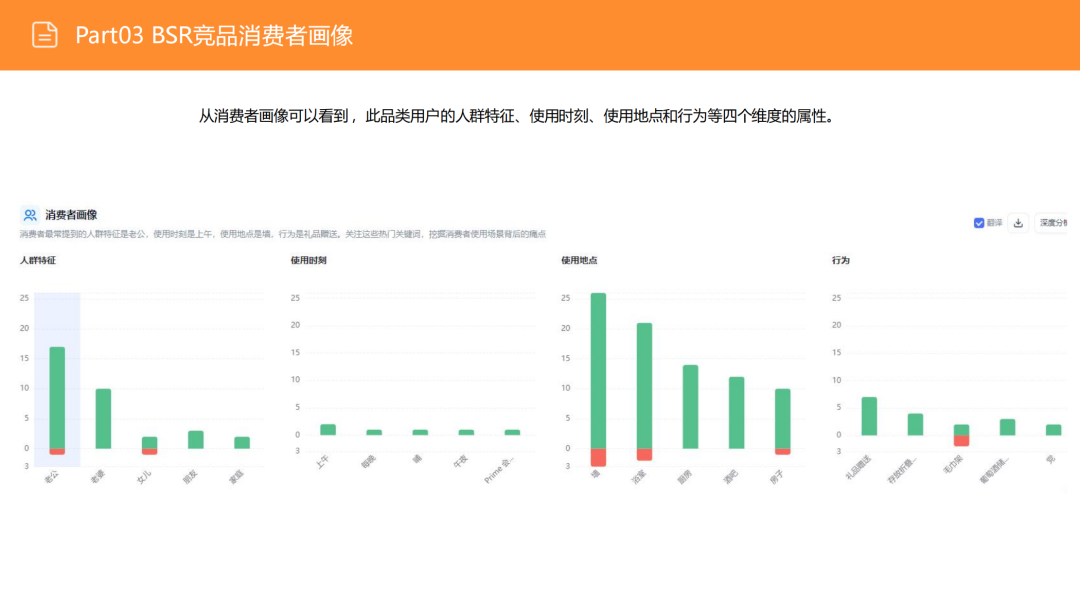Image resolution: width=1080 pixels, height=608 pixels.
Task: Click the 女儿 axis label
Action: point(144,476)
